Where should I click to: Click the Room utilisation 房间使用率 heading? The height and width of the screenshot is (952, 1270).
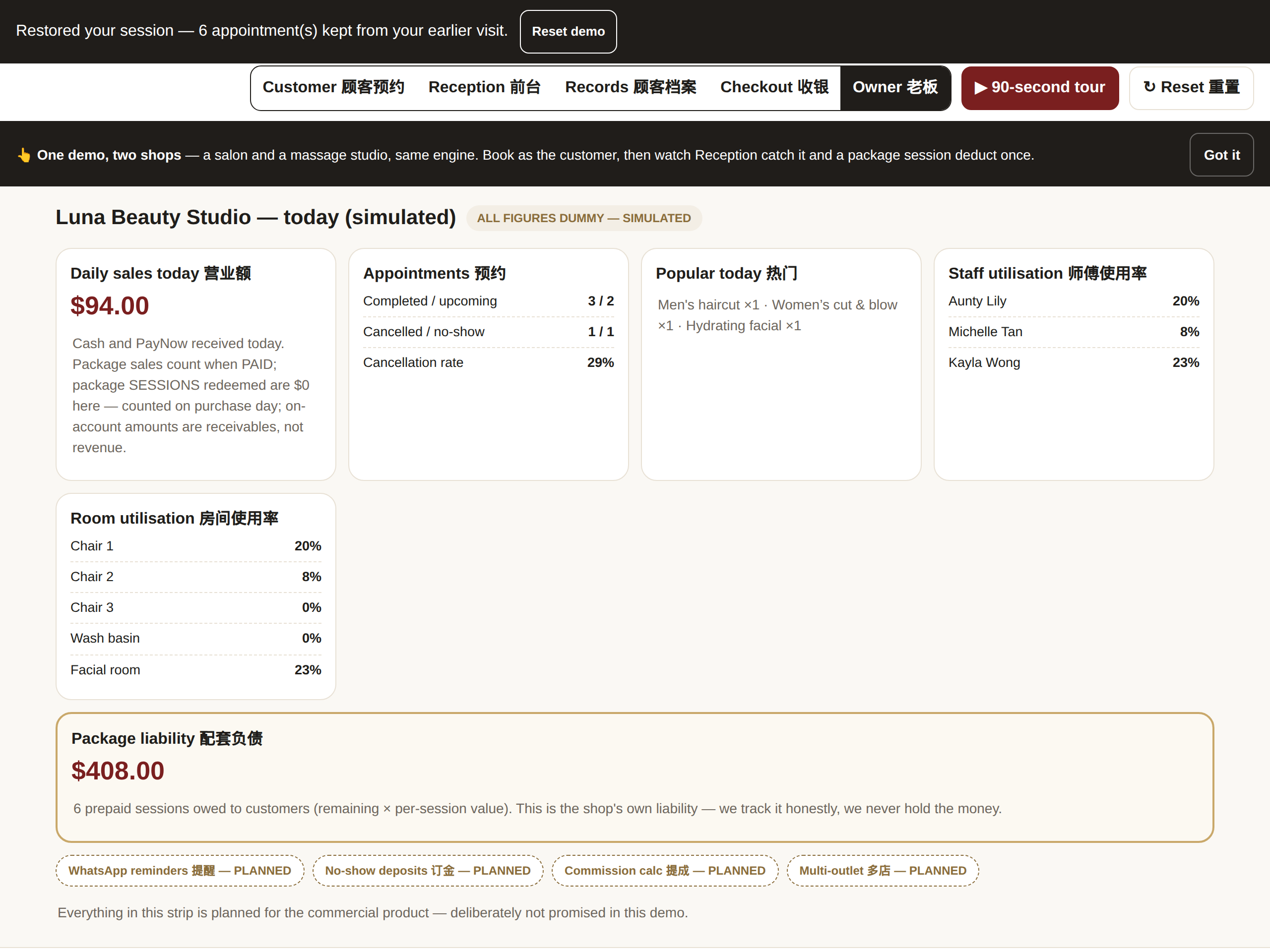point(175,518)
